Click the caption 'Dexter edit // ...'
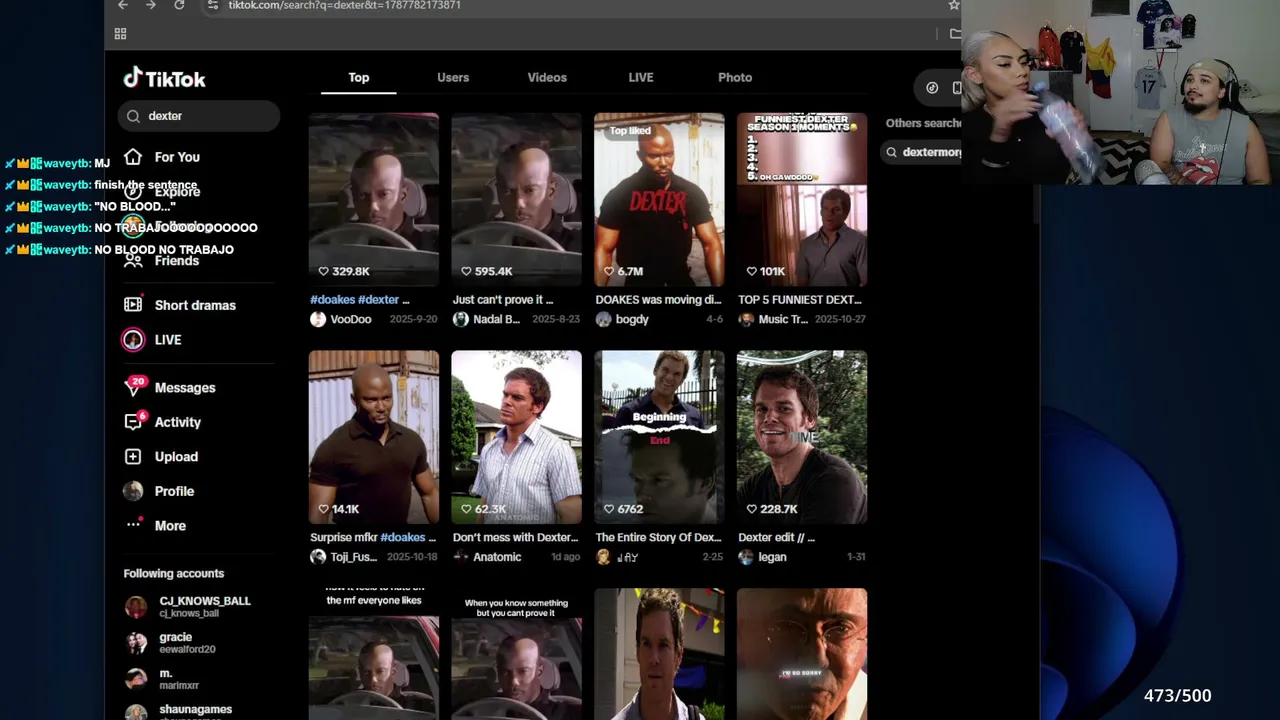This screenshot has height=720, width=1280. point(776,538)
